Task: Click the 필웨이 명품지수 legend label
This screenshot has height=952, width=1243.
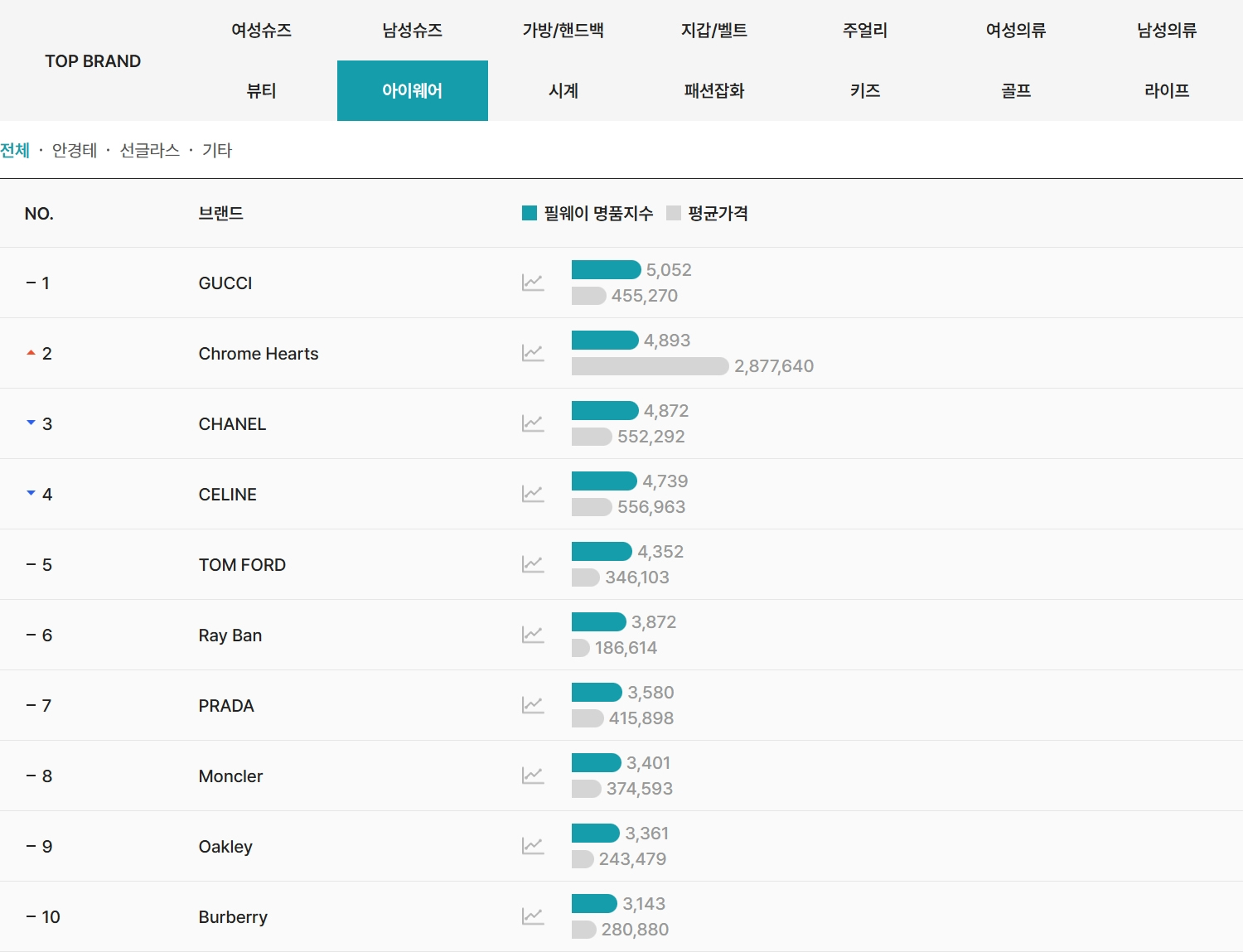Action: click(x=598, y=213)
